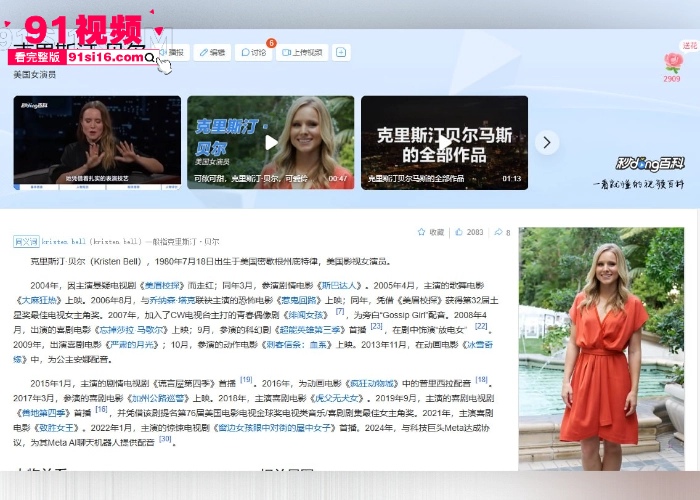Click reference marker [19]

246,380
